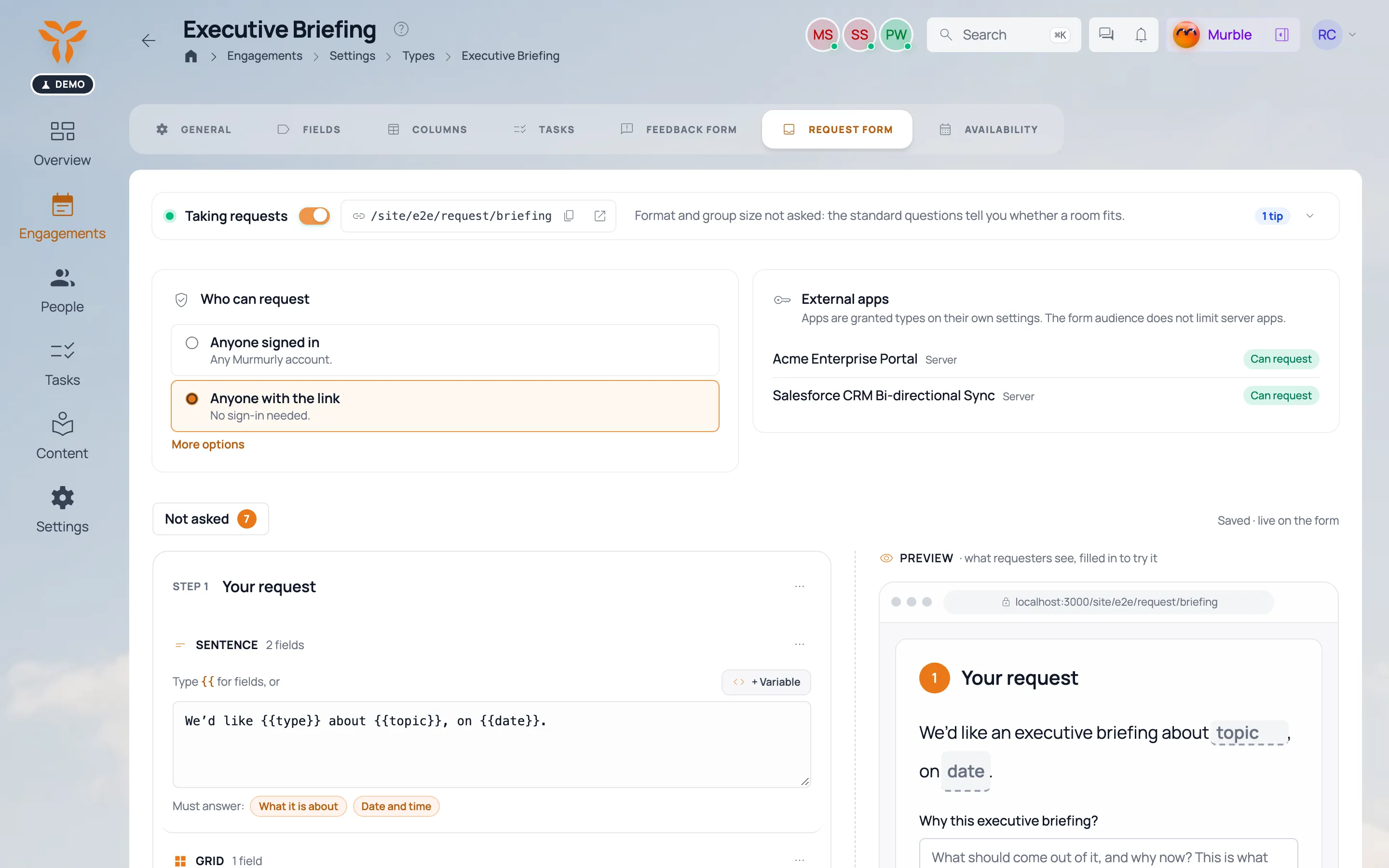Go to the home breadcrumb icon
The image size is (1389, 868).
191,55
